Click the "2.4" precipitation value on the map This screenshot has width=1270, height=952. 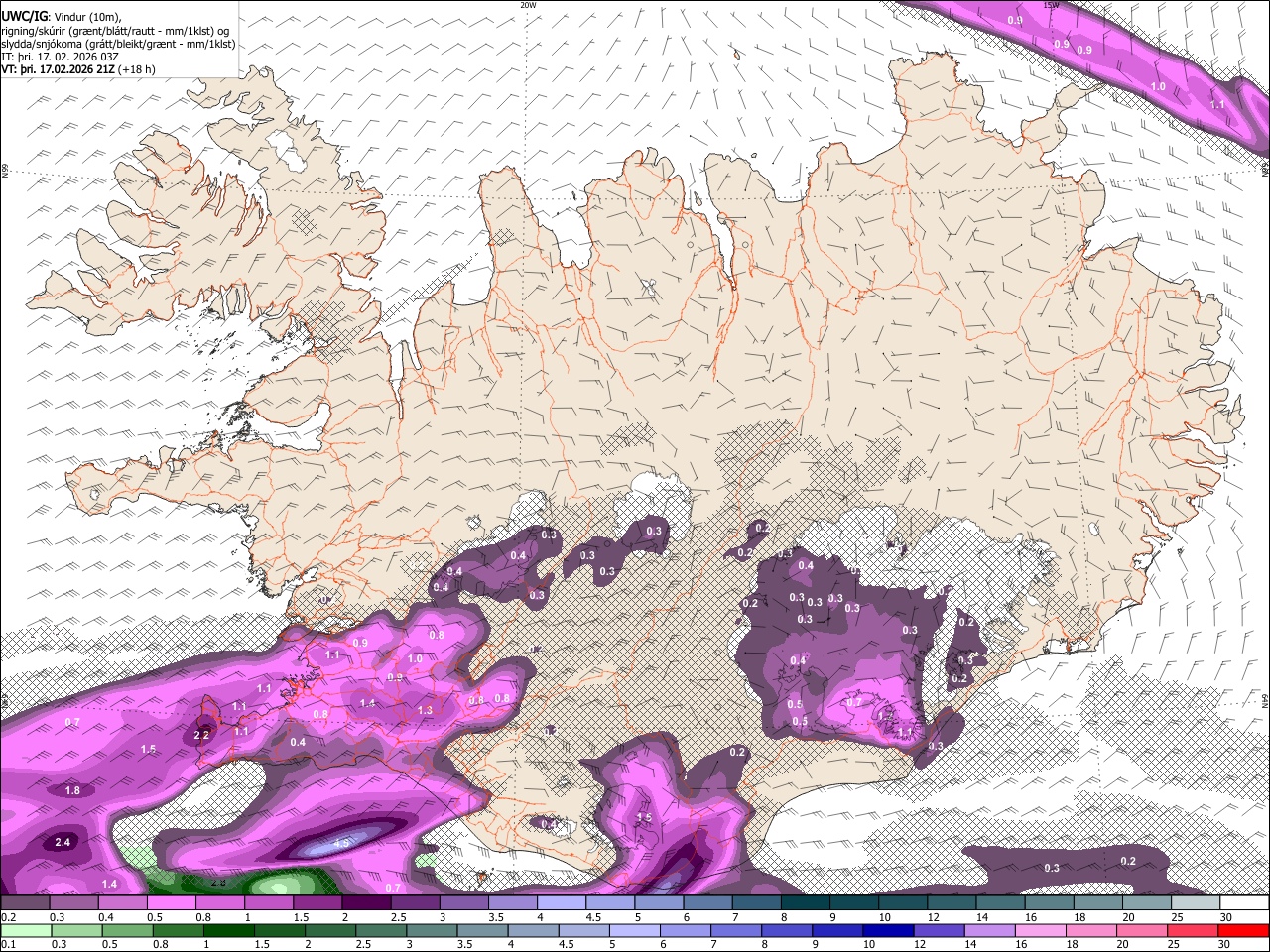[x=63, y=842]
